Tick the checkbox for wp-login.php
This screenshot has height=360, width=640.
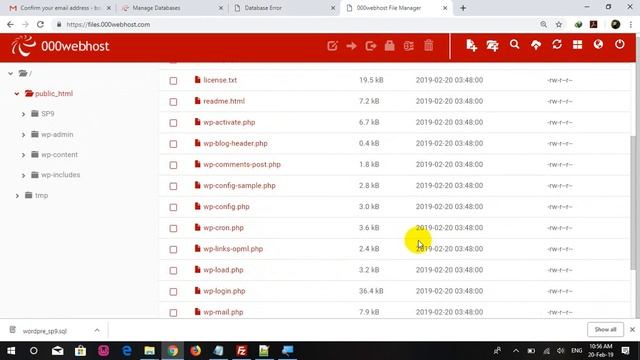coord(173,292)
